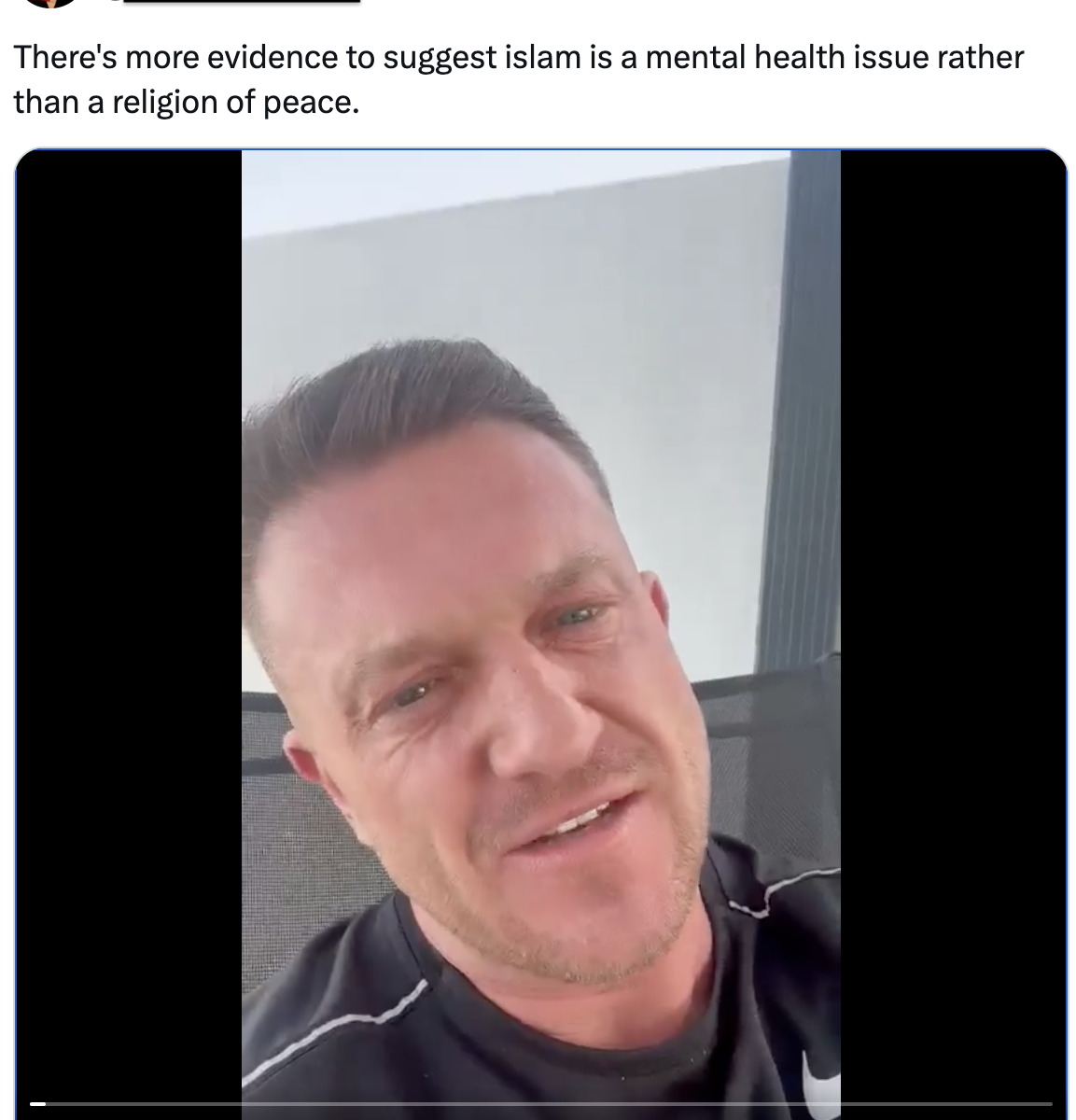Play the embedded video in the post
1076x1120 pixels.
[x=541, y=635]
